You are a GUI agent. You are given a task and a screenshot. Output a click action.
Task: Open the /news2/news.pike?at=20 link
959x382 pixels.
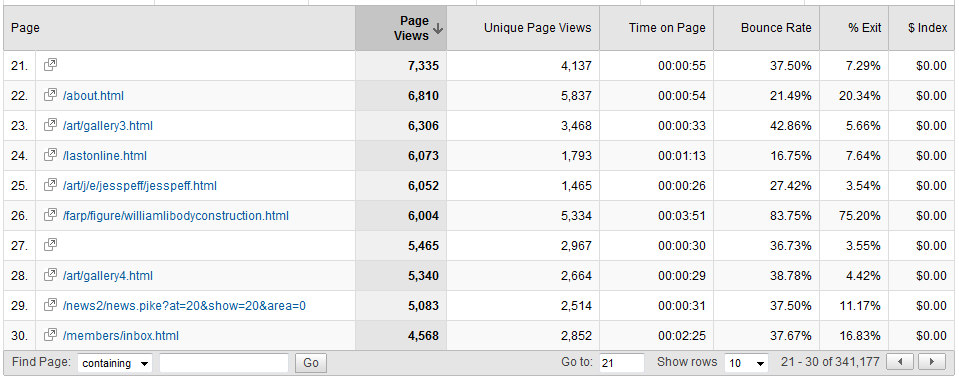click(184, 306)
